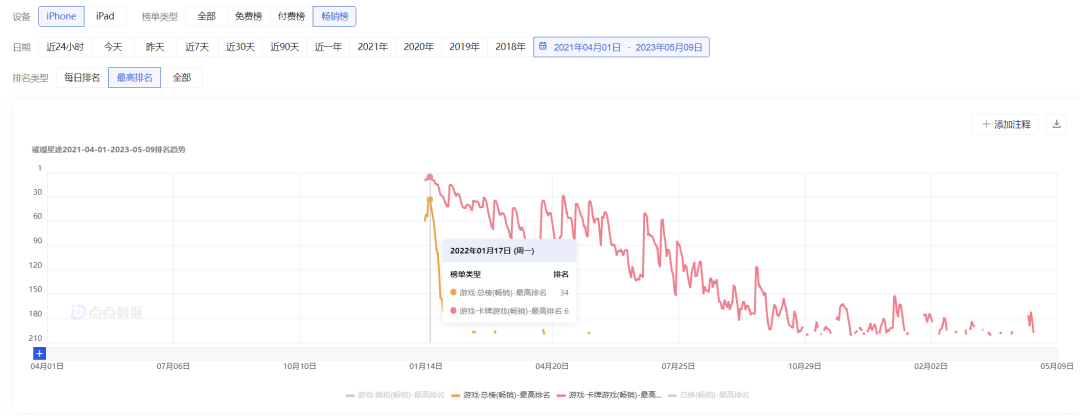Toggle the orange 游戏-总榜(畅销) legend series
The image size is (1080, 416).
tap(501, 395)
